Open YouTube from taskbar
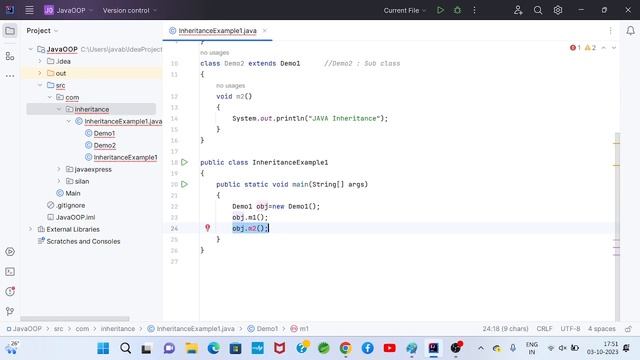This screenshot has width=640, height=360. pos(389,348)
